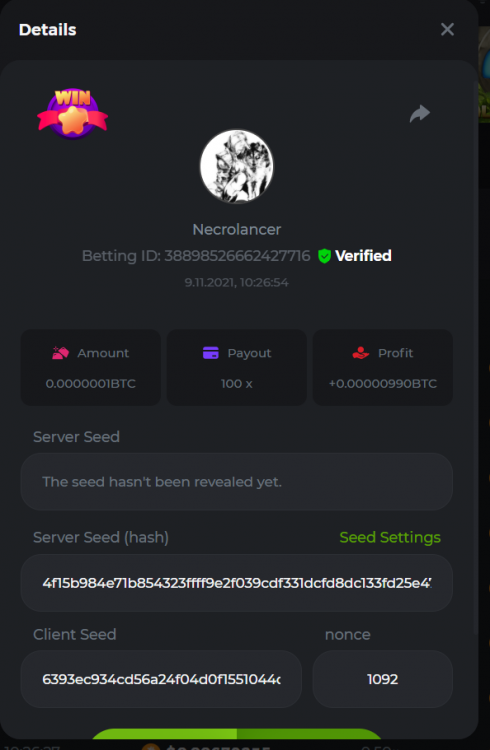The height and width of the screenshot is (750, 490).
Task: Click the green Verified shield icon
Action: coord(324,256)
